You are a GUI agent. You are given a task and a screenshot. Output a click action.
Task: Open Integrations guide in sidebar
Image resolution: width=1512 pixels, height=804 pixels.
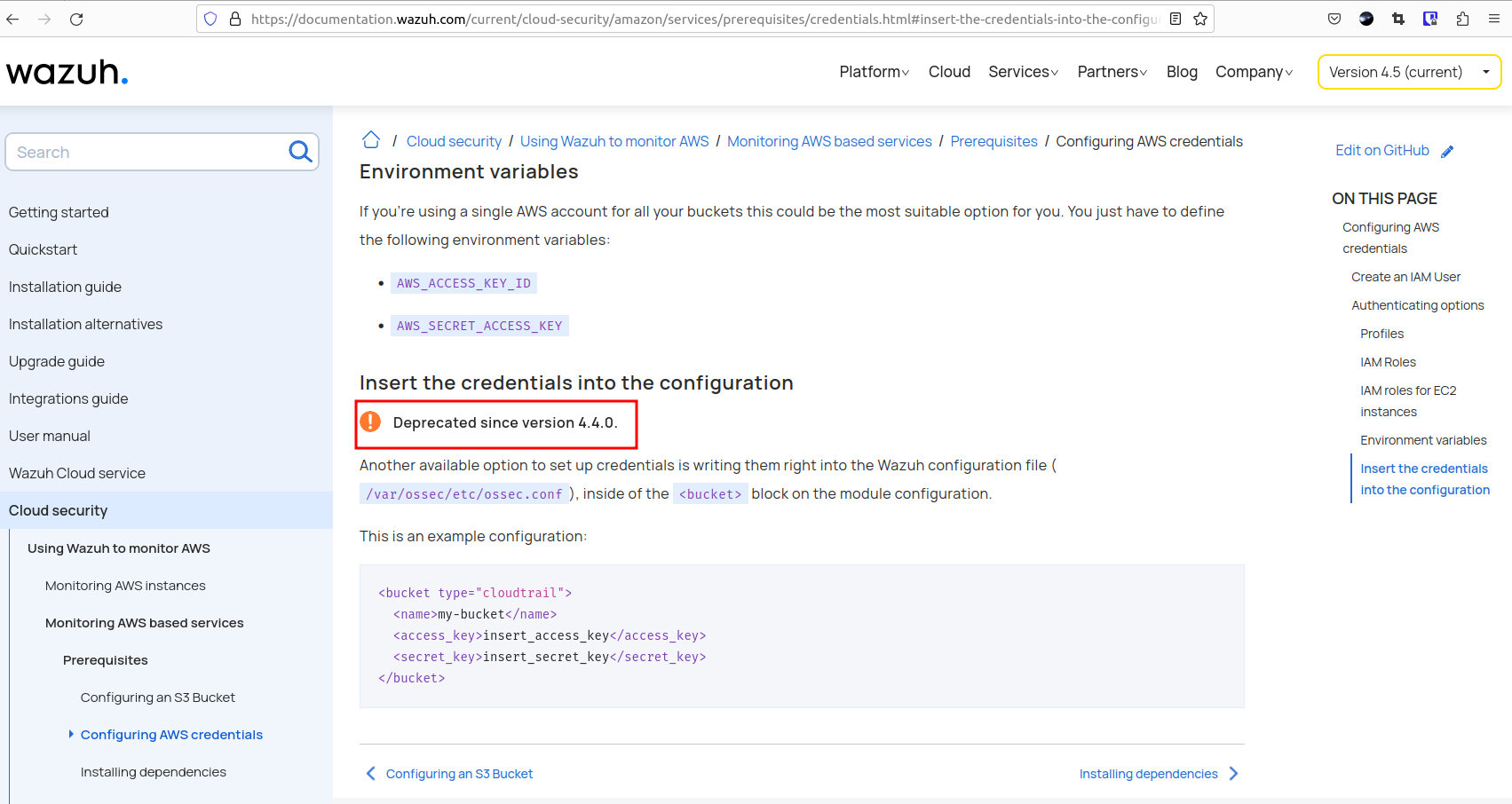68,398
